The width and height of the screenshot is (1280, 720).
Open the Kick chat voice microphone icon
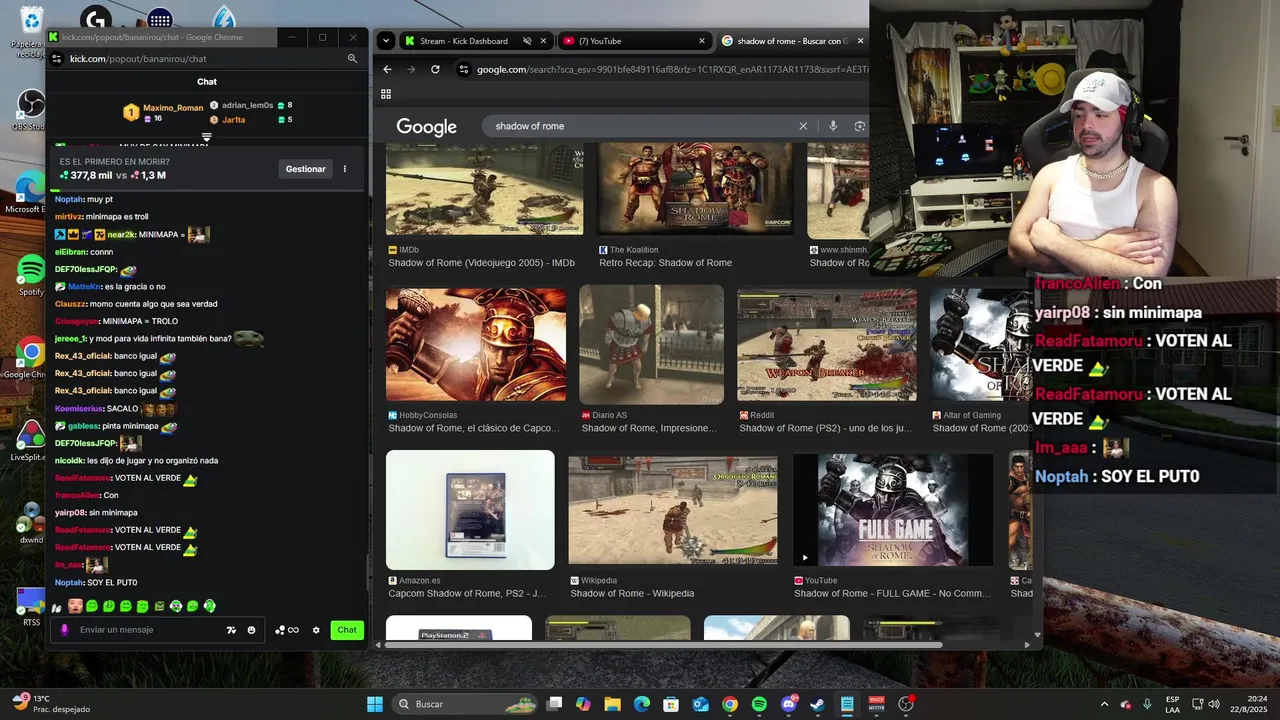(65, 630)
